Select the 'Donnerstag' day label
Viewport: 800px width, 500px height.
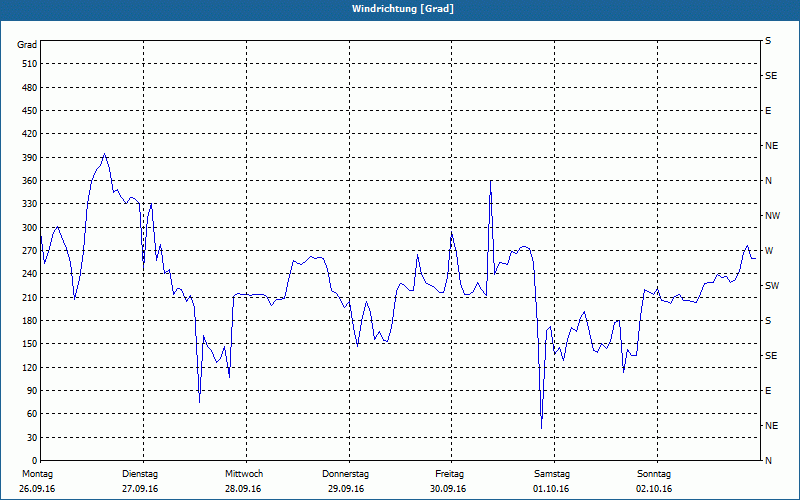click(x=345, y=474)
